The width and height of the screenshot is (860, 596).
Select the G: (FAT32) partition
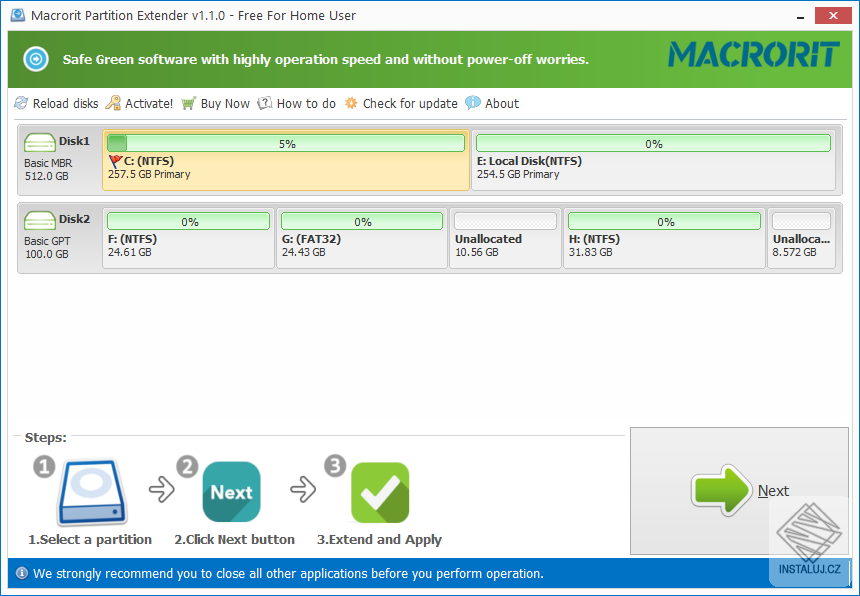(x=362, y=238)
